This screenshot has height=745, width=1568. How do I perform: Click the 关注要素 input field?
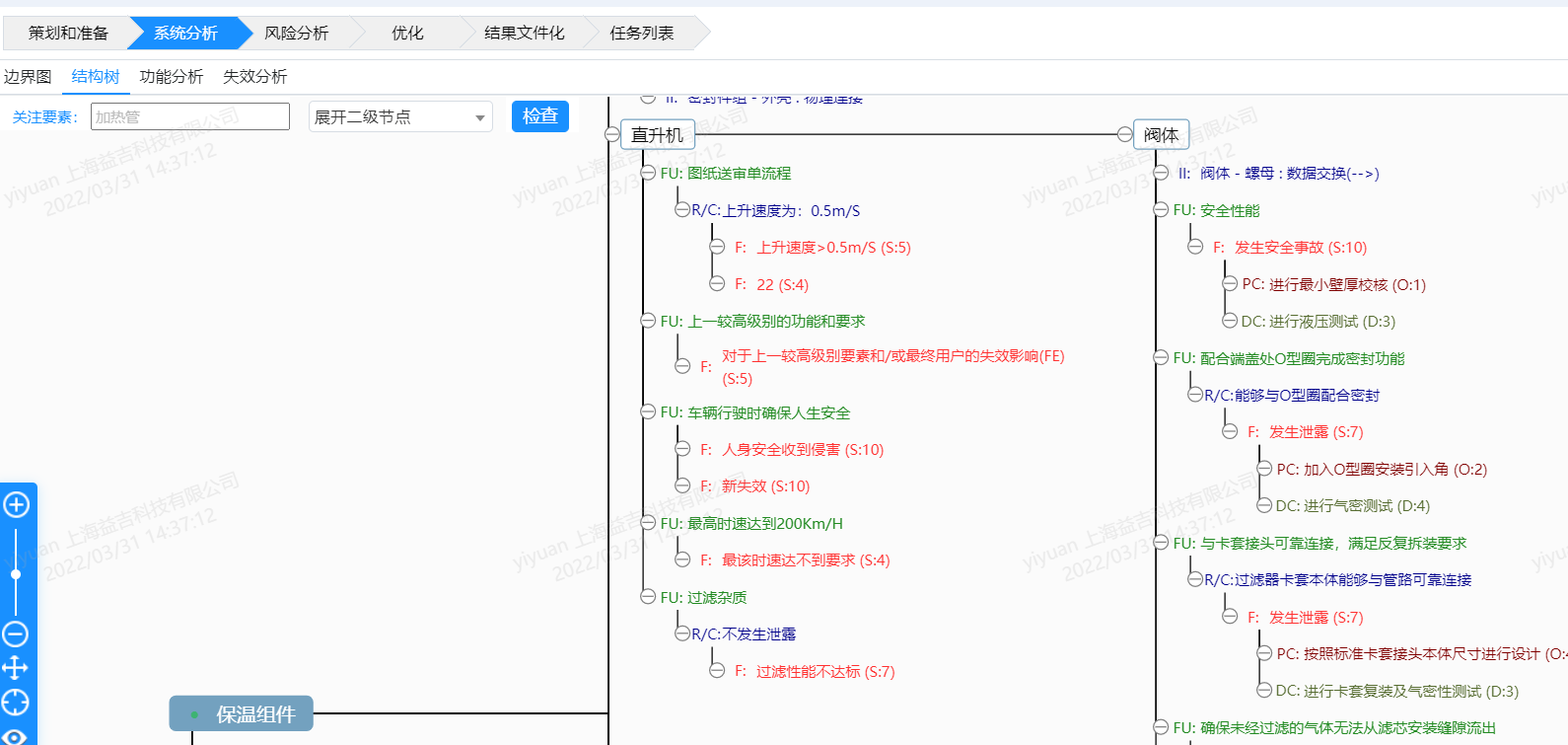pos(190,116)
